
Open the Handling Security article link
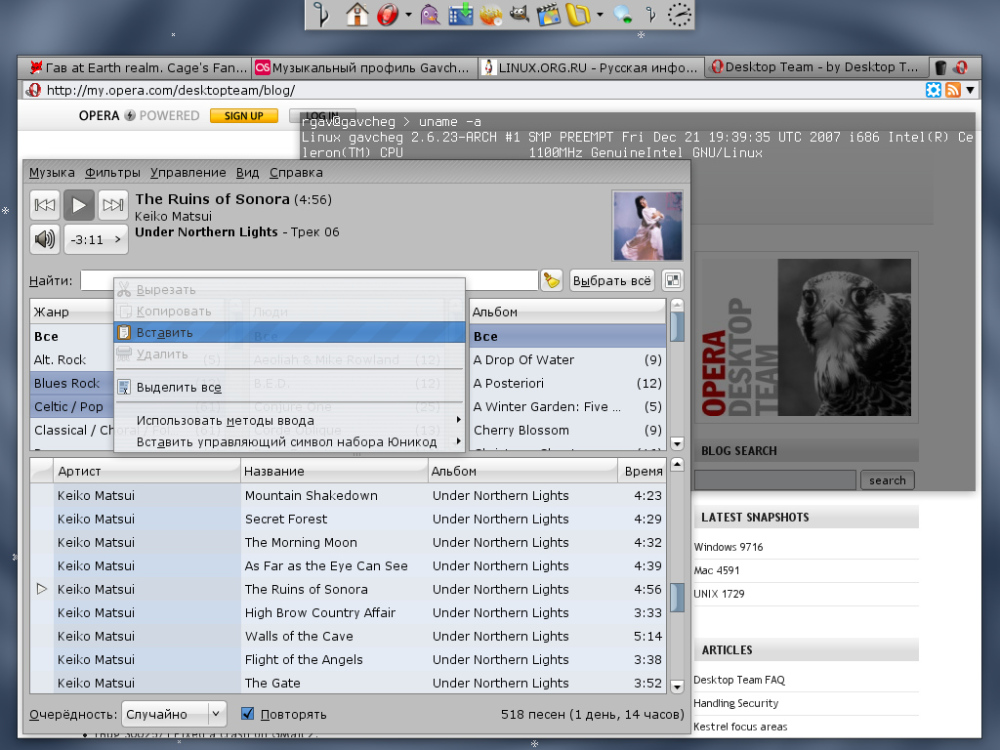[736, 703]
